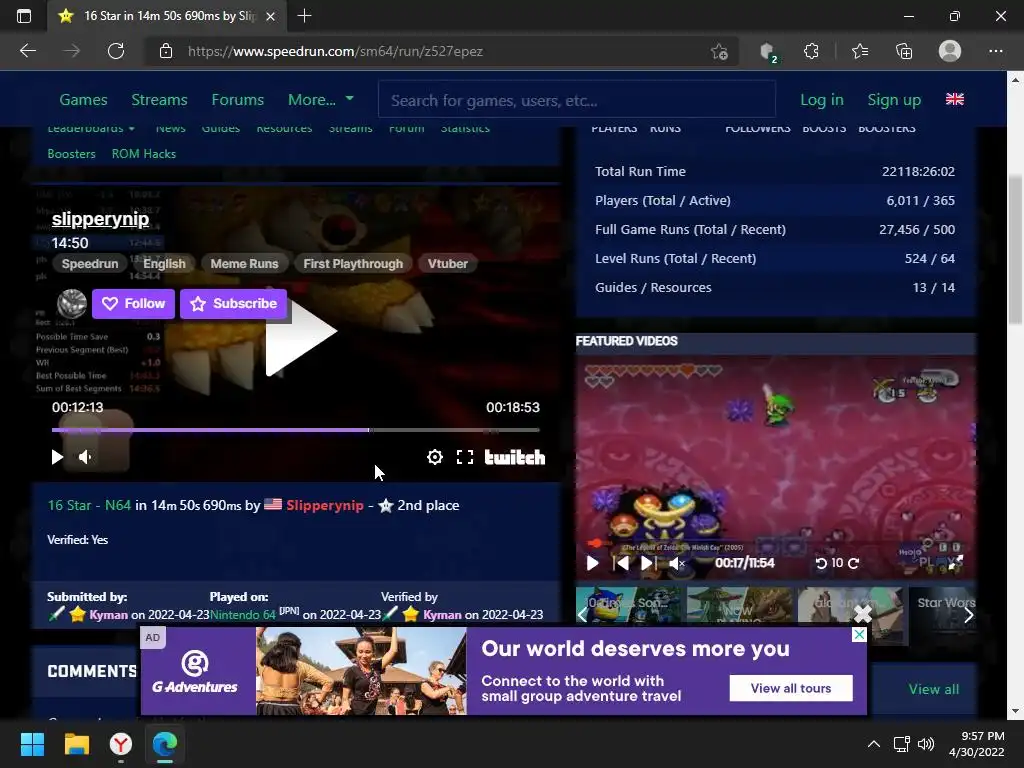Open the Windows Start menu
The height and width of the screenshot is (768, 1024).
tap(32, 744)
